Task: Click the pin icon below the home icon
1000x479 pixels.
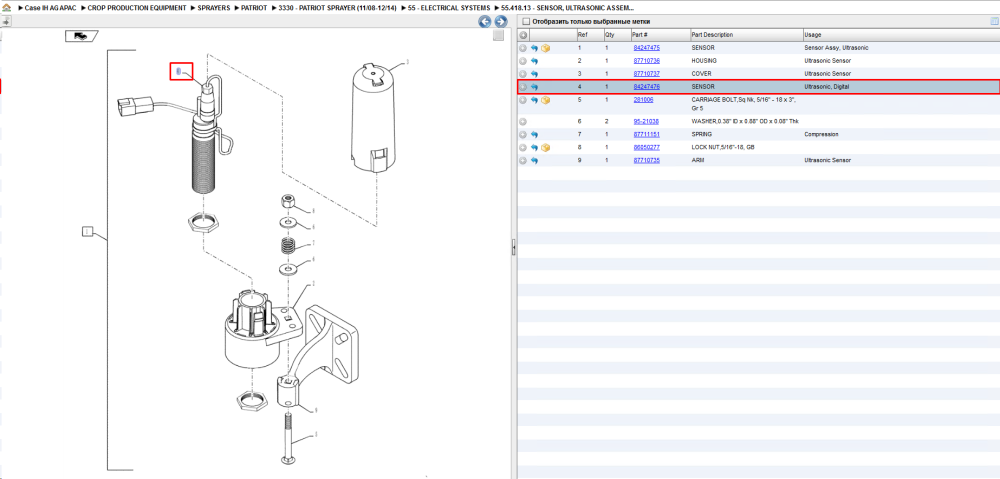Action: point(6,21)
